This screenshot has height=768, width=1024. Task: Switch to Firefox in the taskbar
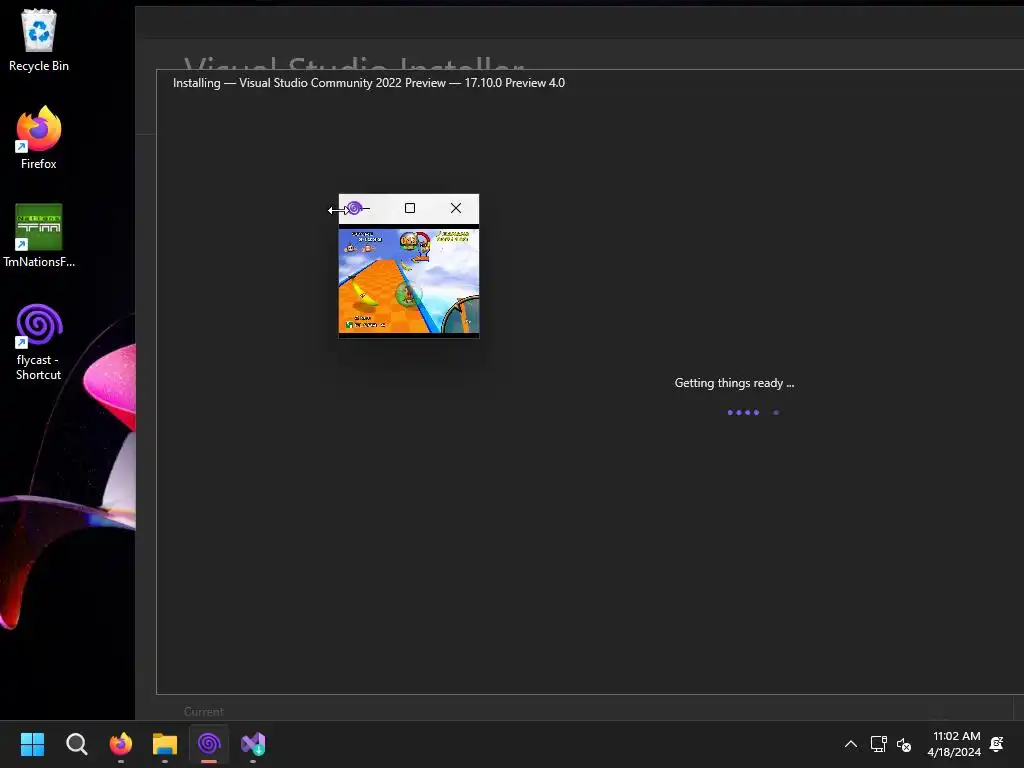[121, 744]
